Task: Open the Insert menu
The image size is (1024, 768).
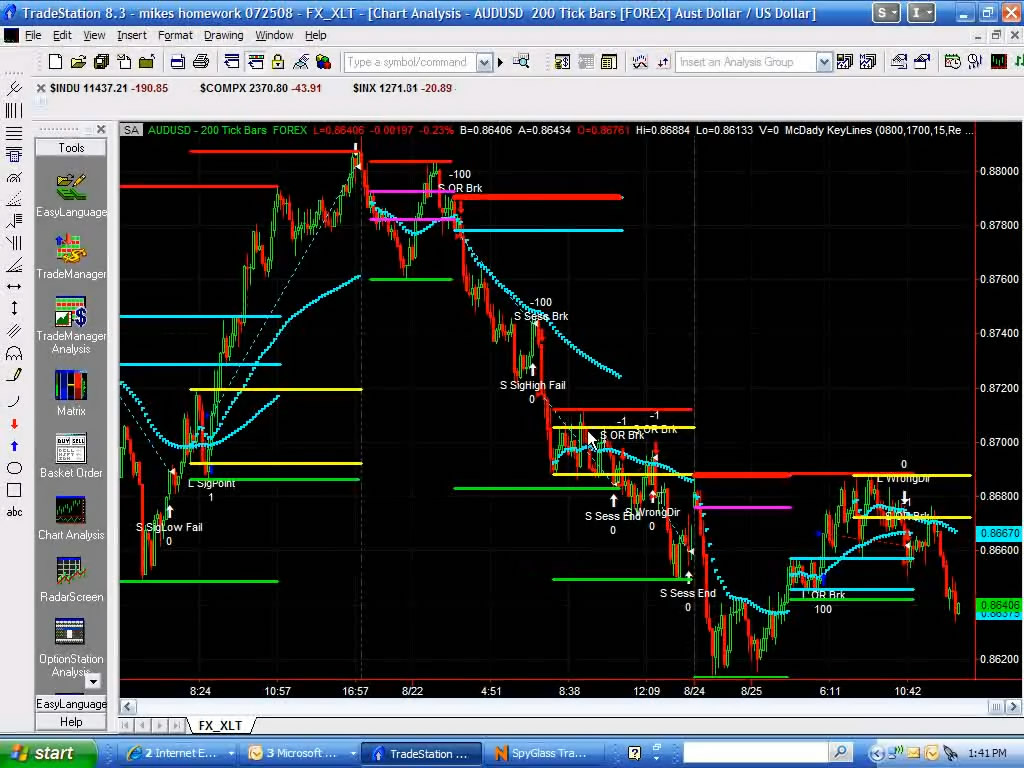Action: click(132, 35)
